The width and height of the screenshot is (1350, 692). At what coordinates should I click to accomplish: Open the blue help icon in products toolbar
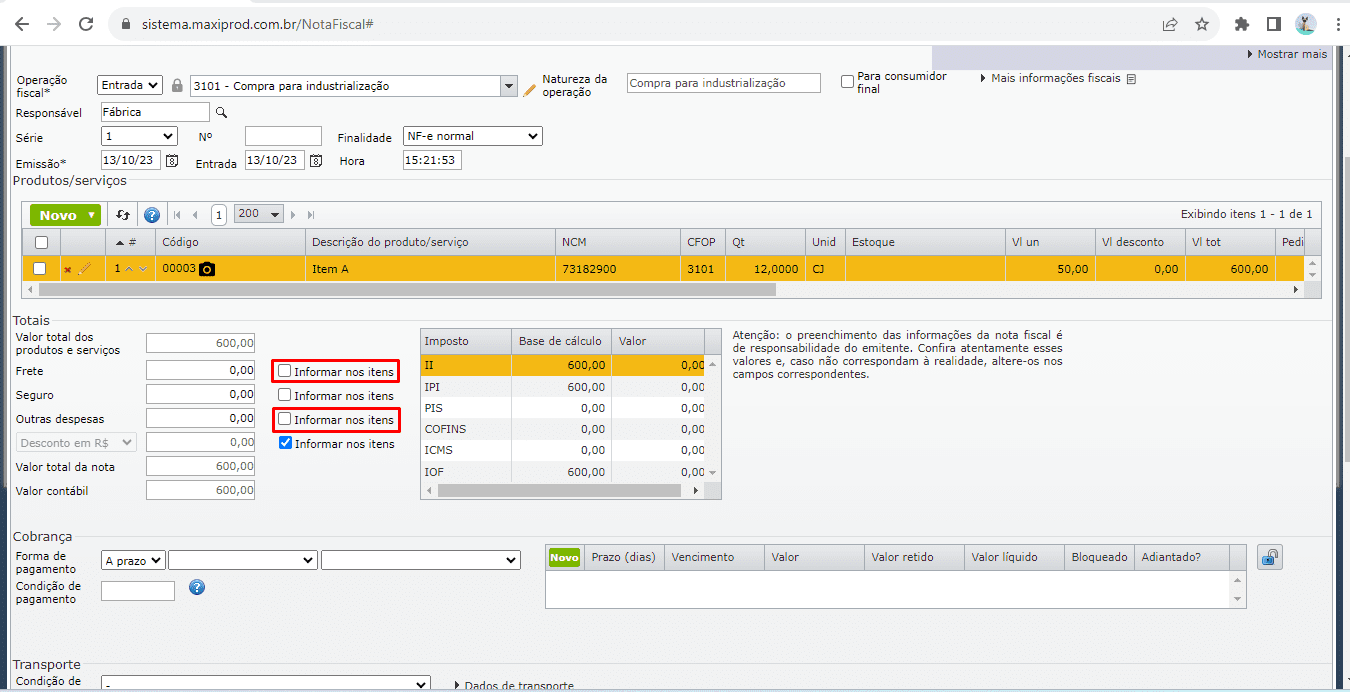(x=152, y=215)
